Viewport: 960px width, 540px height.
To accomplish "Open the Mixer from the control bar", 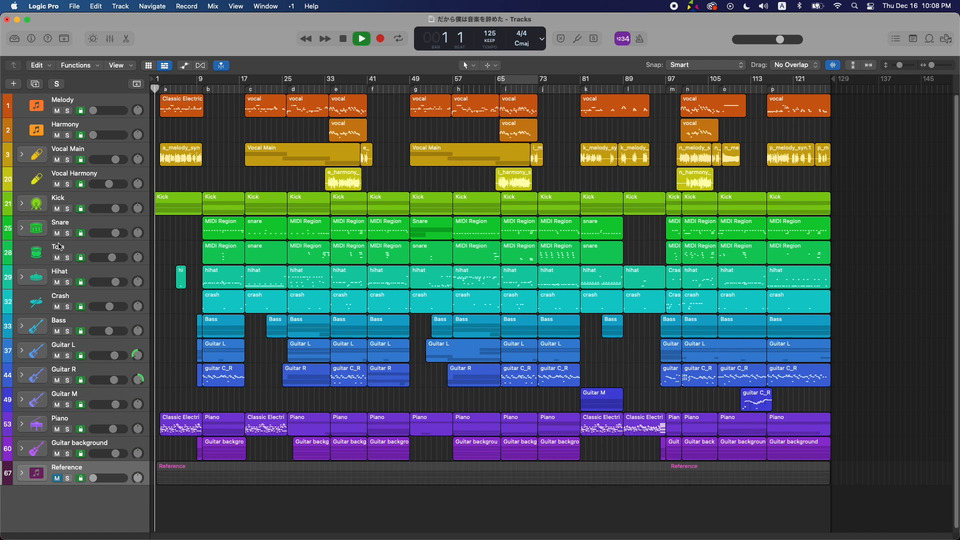I will tap(110, 39).
